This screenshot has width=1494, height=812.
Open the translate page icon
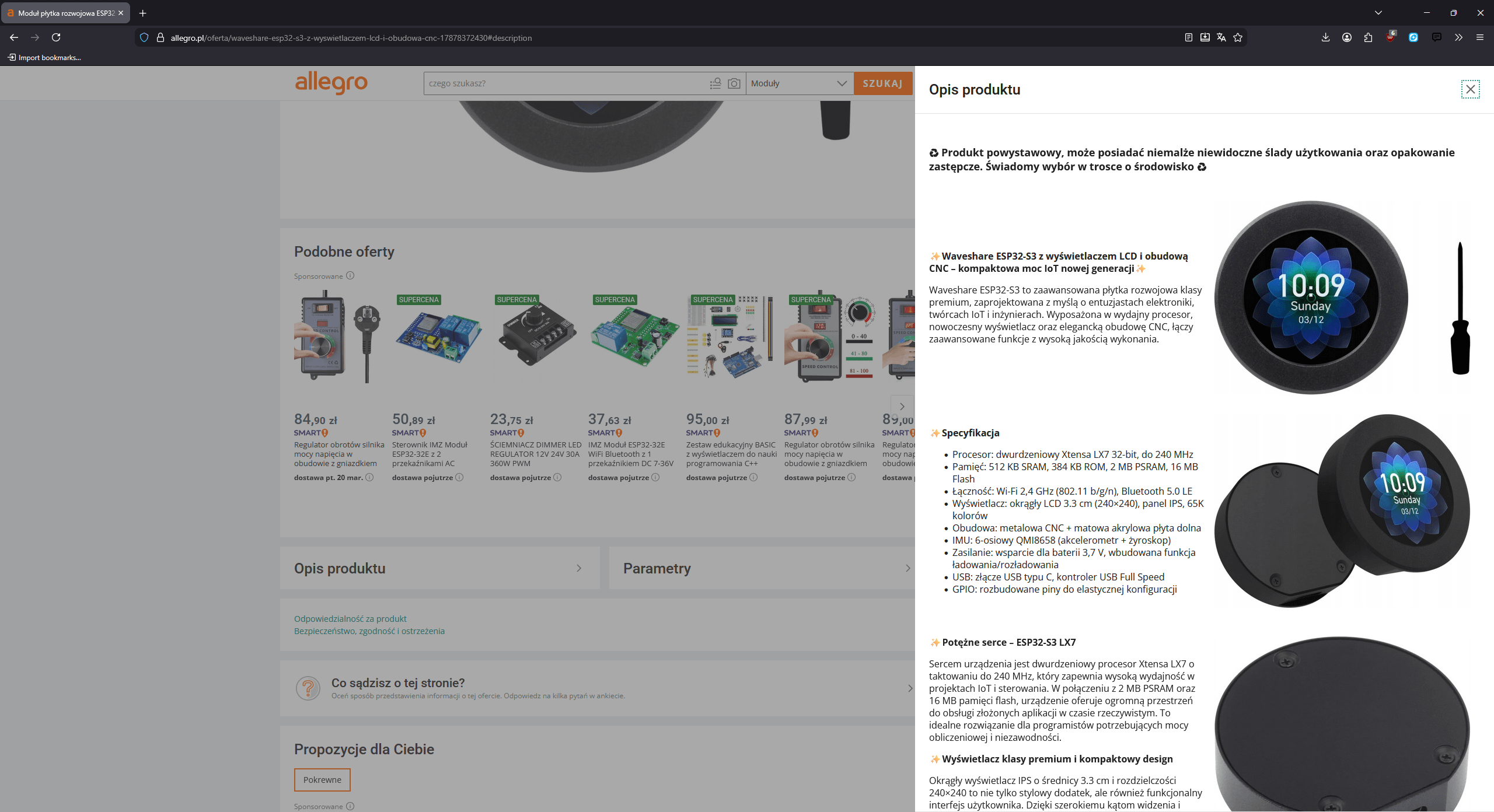pyautogui.click(x=1221, y=37)
